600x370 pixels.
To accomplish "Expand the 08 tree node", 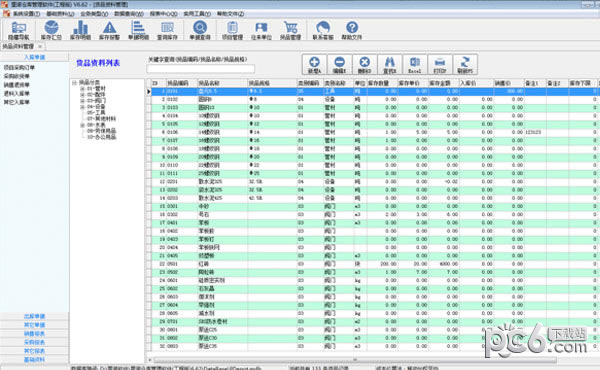I will pos(82,125).
